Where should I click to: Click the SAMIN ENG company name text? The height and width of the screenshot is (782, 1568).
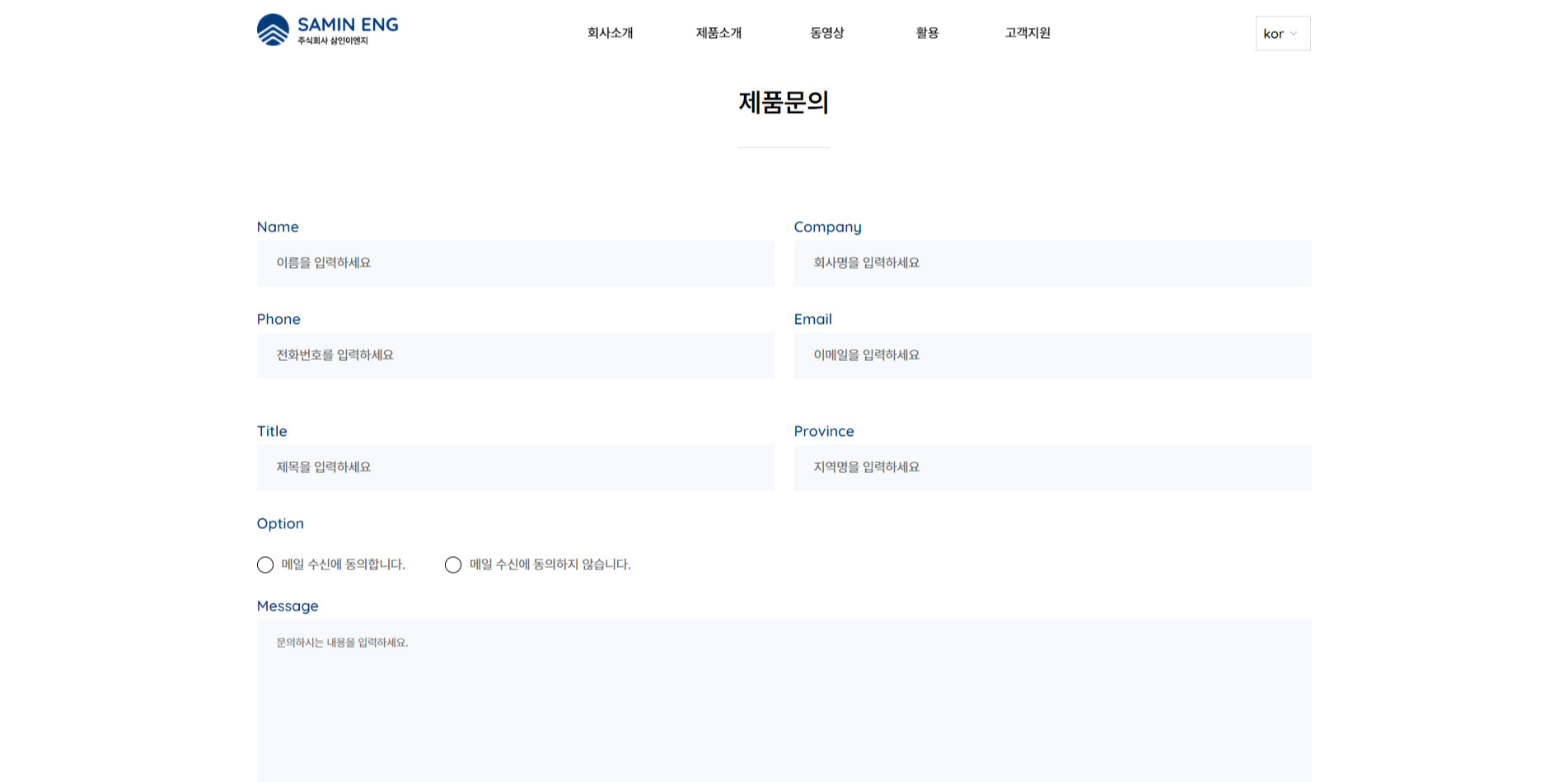348,25
